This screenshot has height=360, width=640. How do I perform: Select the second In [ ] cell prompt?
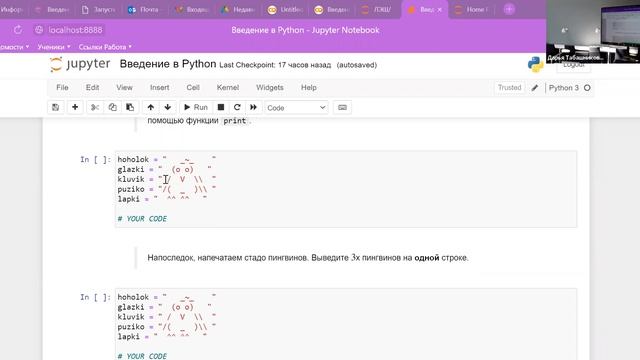tap(96, 297)
